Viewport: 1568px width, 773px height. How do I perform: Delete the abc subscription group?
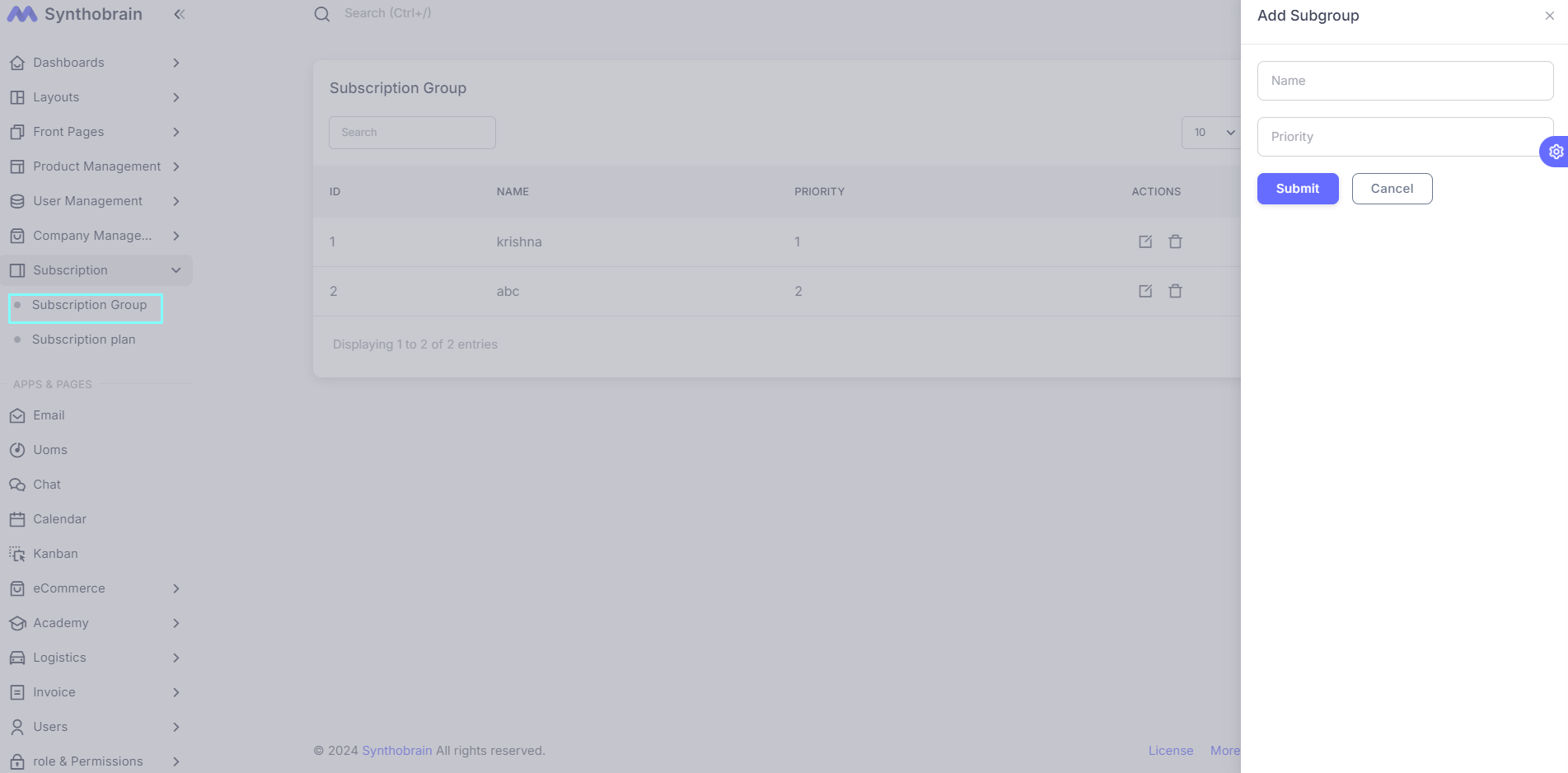click(x=1175, y=291)
